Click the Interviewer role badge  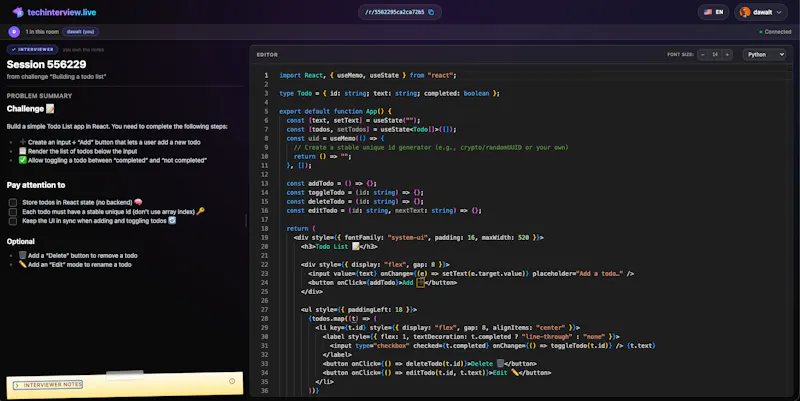click(32, 49)
